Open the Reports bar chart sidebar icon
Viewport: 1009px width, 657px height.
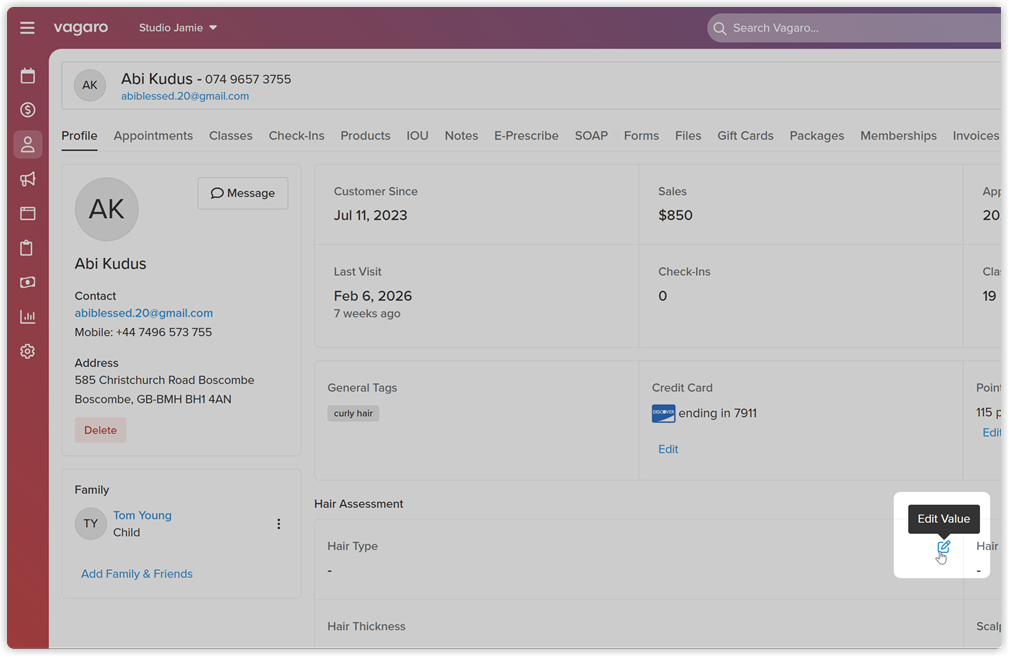coord(28,317)
